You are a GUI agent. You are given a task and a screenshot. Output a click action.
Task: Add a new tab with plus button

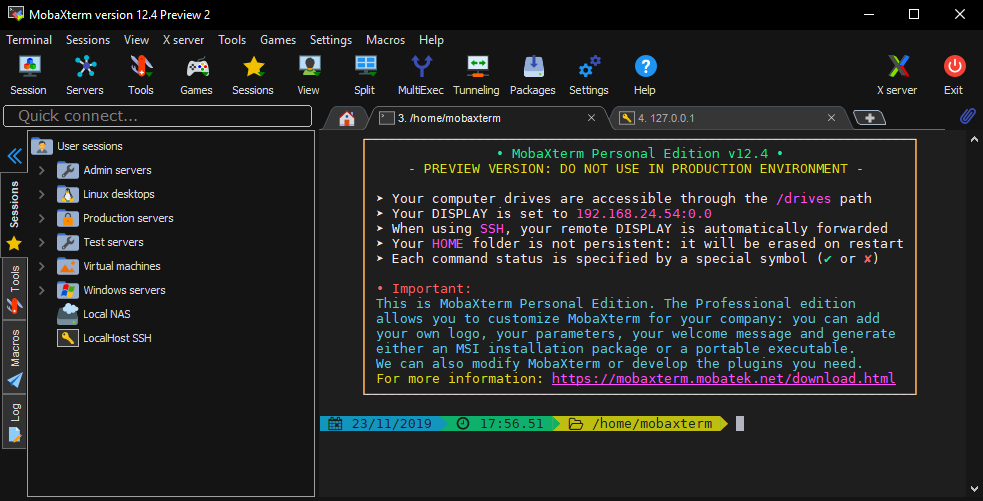(870, 118)
